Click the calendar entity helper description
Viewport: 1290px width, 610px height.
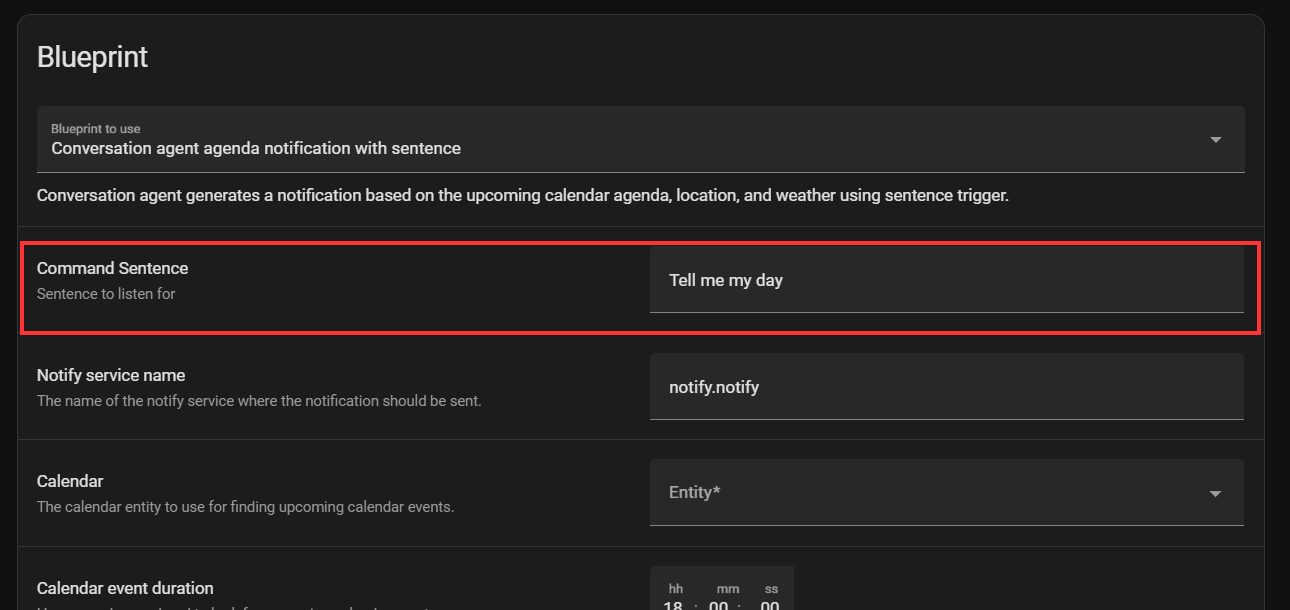pyautogui.click(x=244, y=506)
